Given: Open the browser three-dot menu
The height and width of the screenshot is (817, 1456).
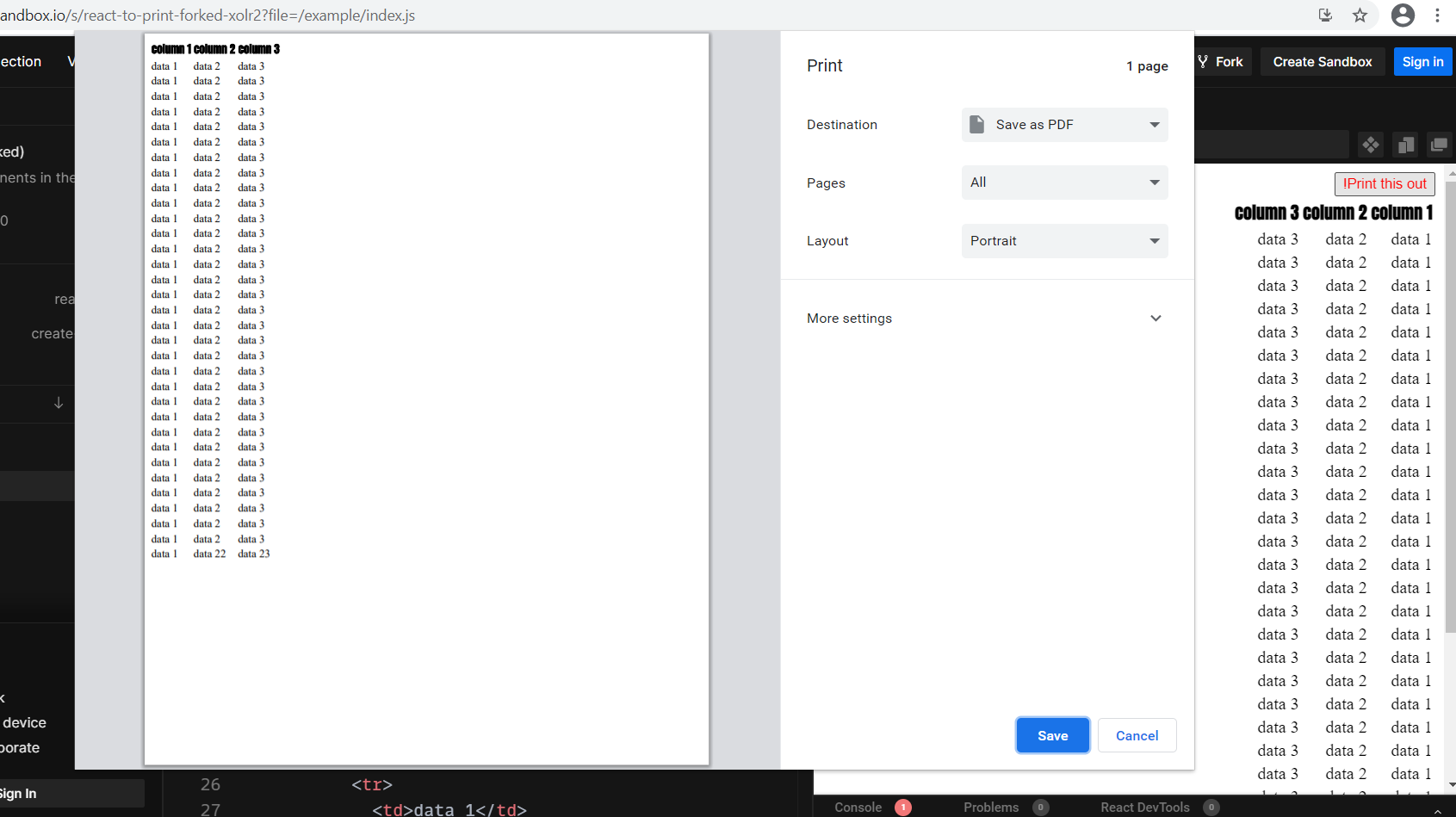Looking at the screenshot, I should click(1437, 15).
